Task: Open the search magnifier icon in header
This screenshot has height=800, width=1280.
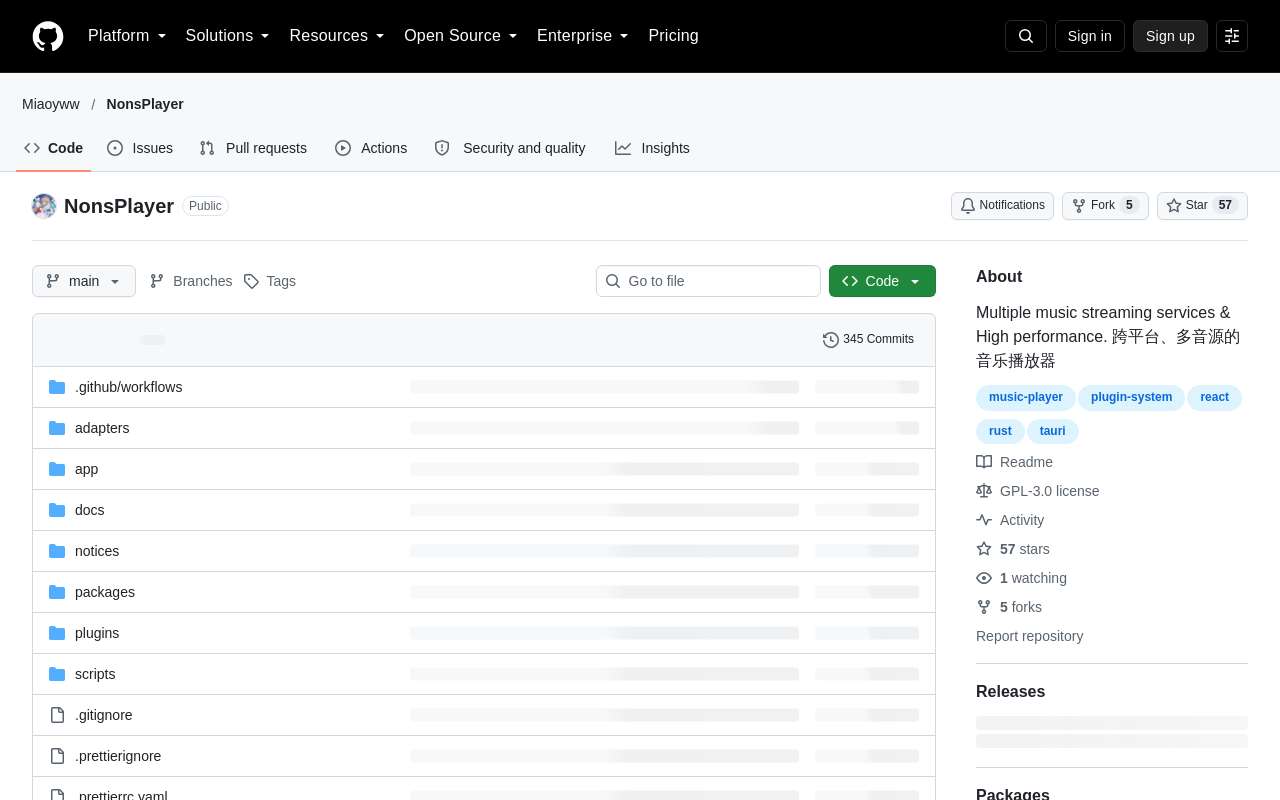Action: pyautogui.click(x=1026, y=36)
